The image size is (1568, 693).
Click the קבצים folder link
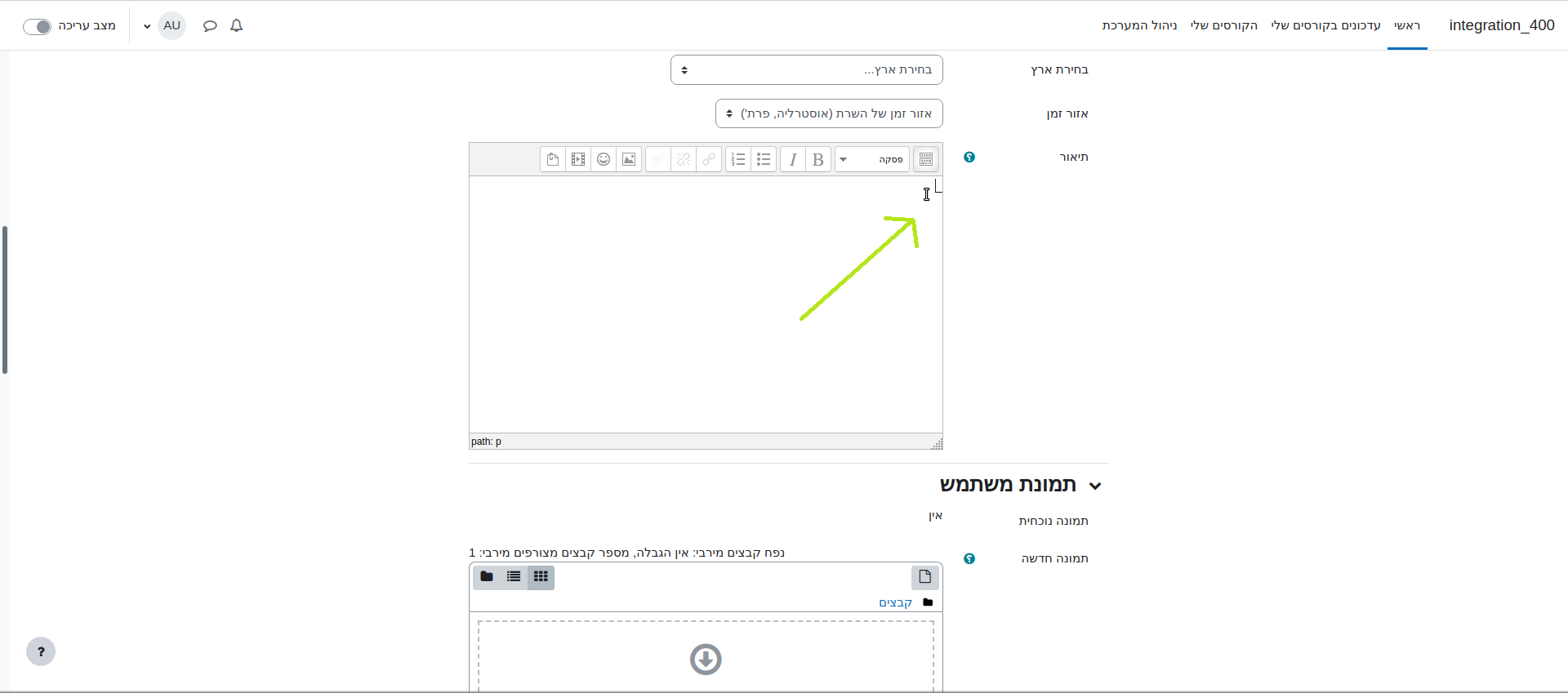click(895, 602)
